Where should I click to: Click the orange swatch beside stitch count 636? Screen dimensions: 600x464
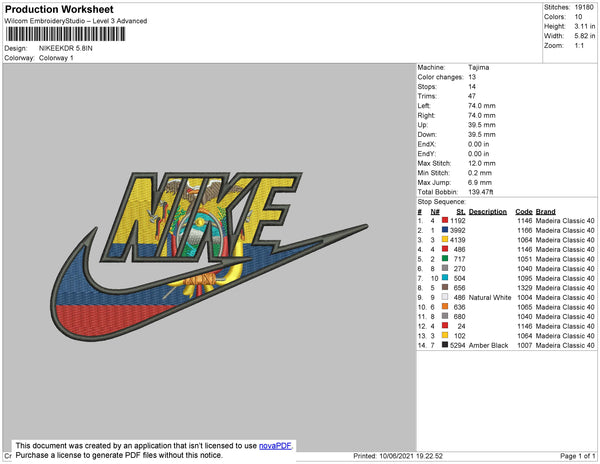445,306
